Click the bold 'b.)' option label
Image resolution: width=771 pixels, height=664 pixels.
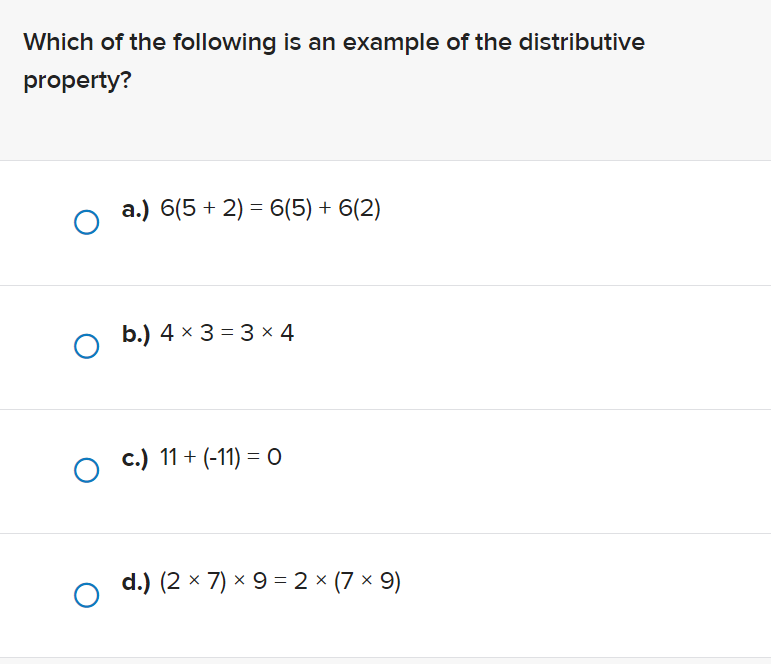(136, 333)
